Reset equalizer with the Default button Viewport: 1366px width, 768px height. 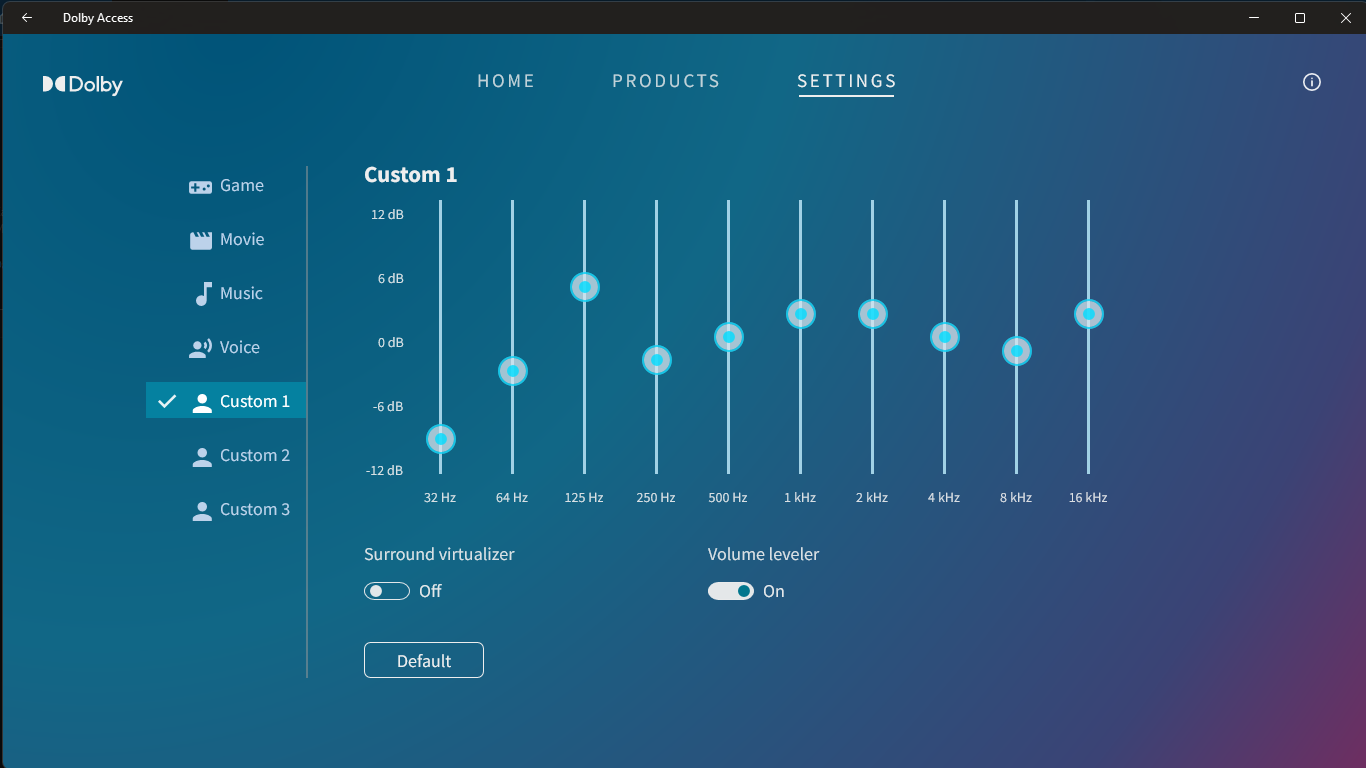(x=424, y=660)
